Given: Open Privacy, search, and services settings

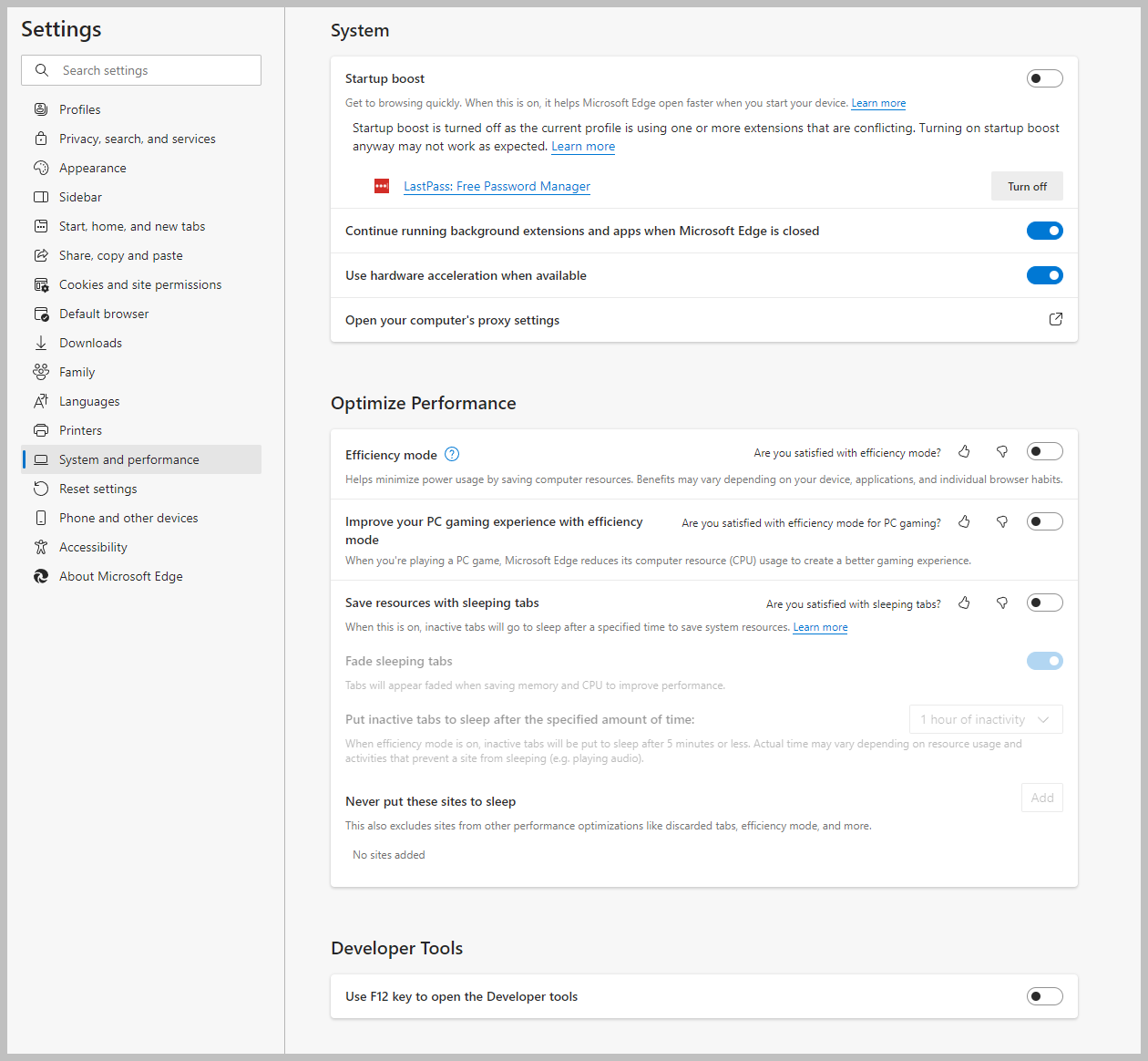Looking at the screenshot, I should click(137, 139).
